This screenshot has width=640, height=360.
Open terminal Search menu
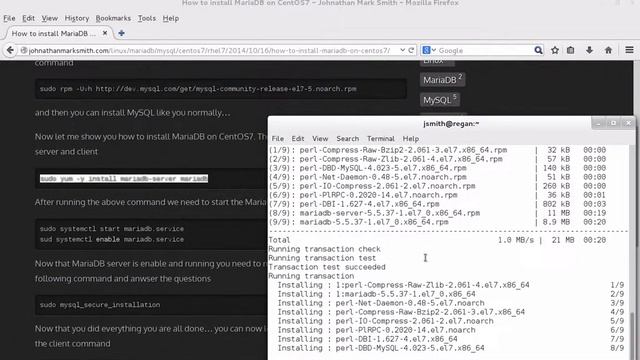[347, 139]
